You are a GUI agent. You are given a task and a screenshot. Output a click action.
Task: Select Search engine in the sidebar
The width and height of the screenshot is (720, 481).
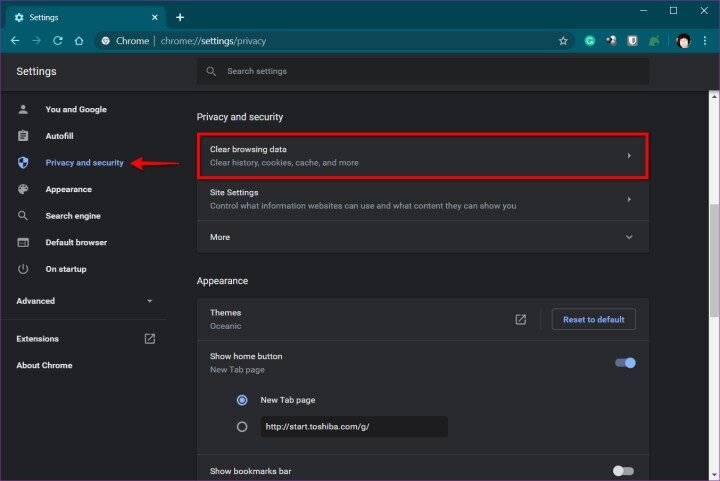[73, 216]
